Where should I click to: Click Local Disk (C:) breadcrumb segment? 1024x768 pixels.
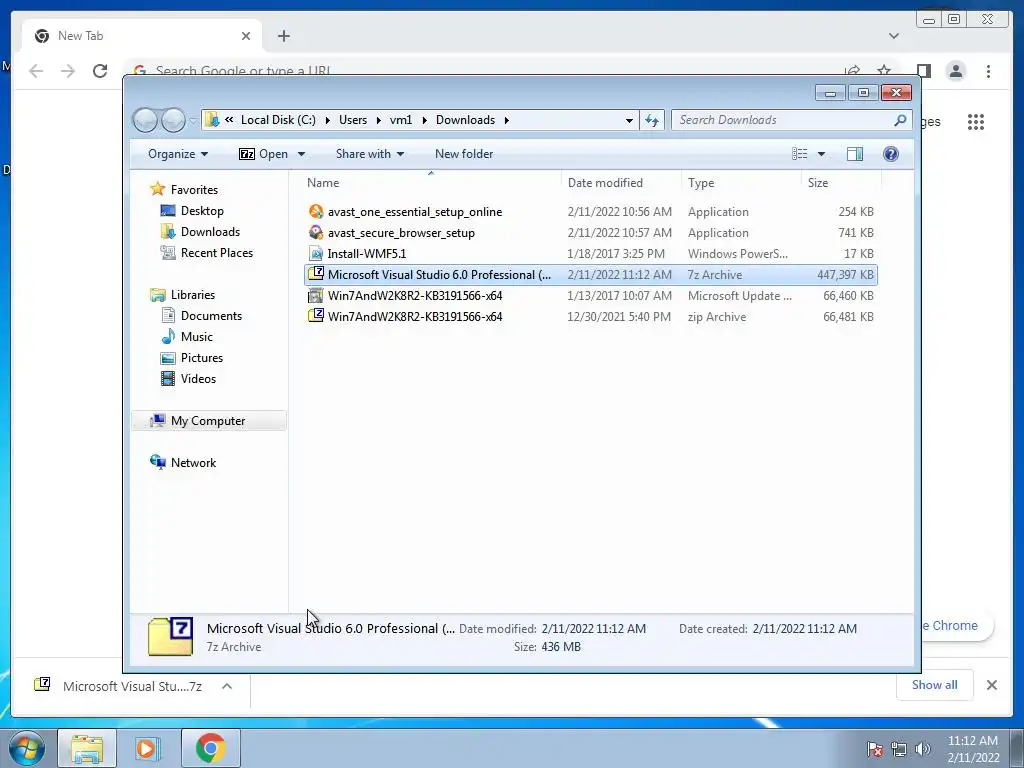coord(278,120)
